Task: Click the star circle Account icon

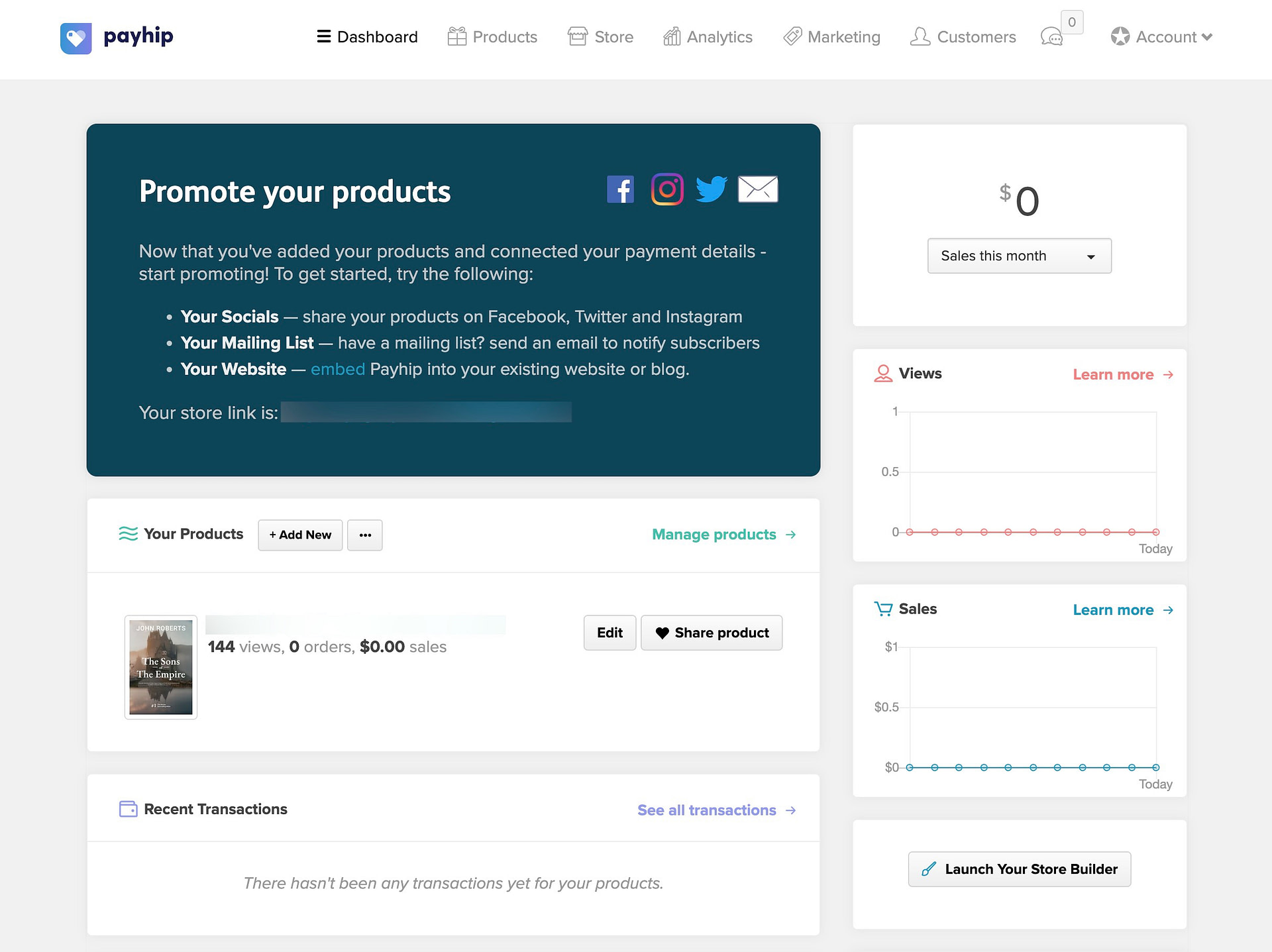Action: click(x=1120, y=36)
